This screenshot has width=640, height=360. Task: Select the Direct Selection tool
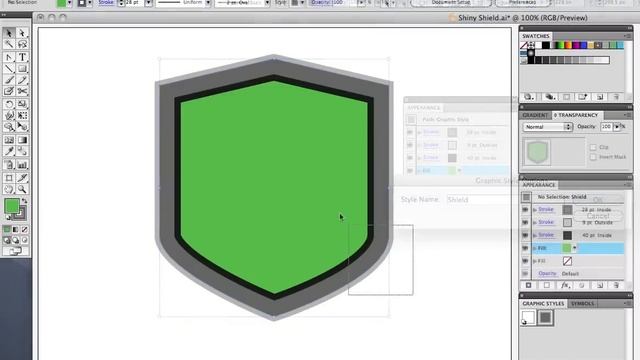pos(22,33)
